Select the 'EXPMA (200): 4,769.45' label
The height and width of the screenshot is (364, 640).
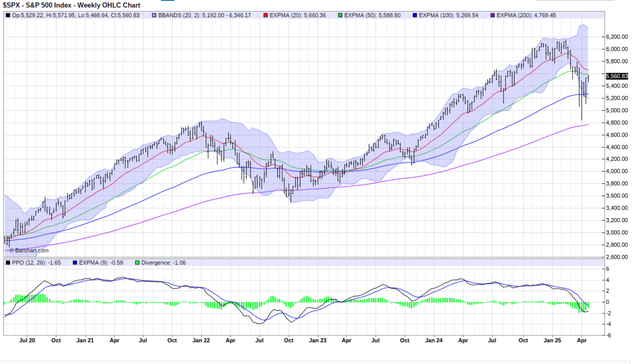tap(526, 16)
